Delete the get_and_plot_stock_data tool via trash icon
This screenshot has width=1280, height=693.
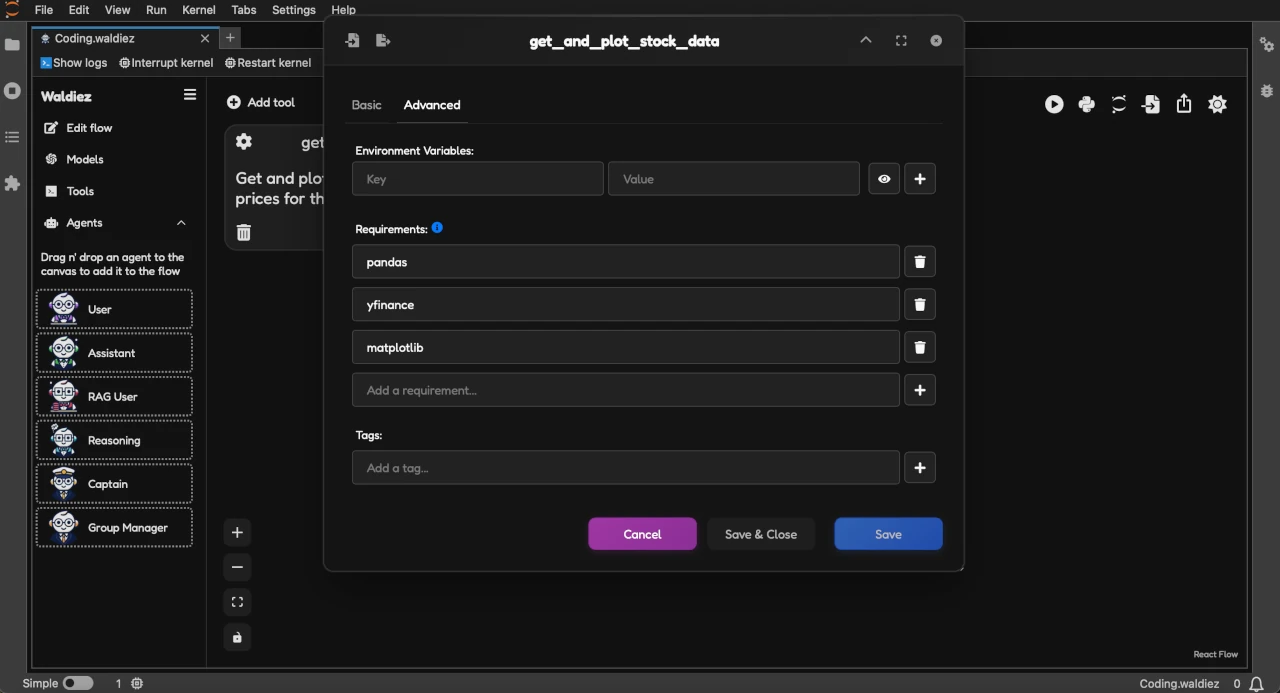(243, 231)
